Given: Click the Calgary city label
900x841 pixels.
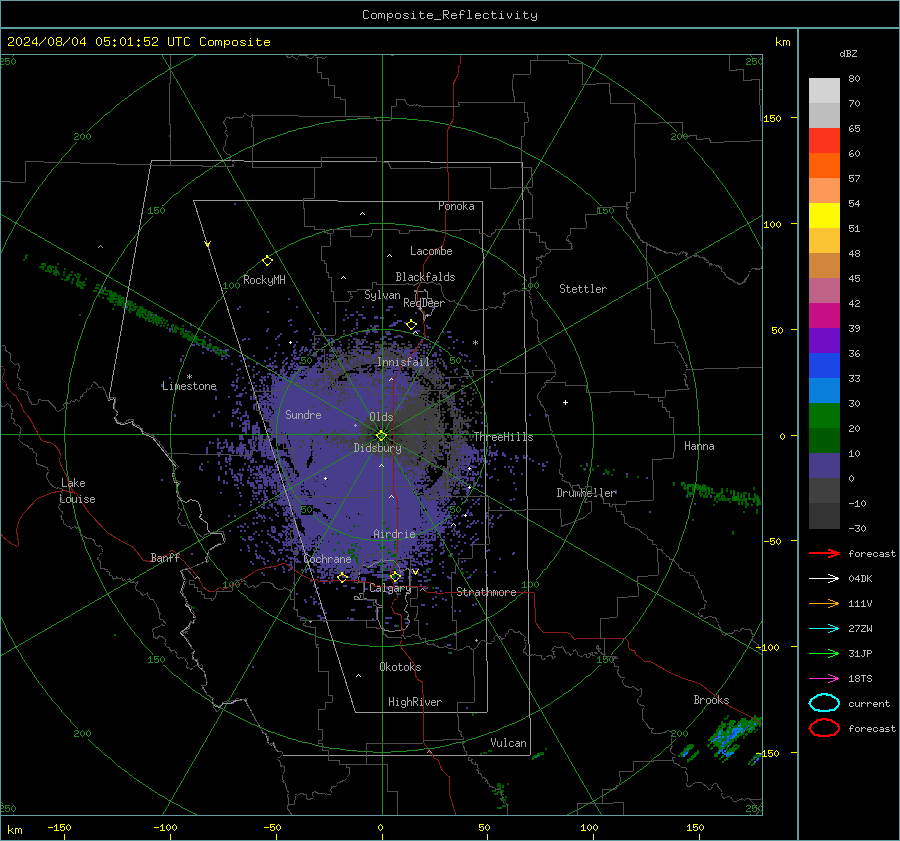Looking at the screenshot, I should coord(390,588).
